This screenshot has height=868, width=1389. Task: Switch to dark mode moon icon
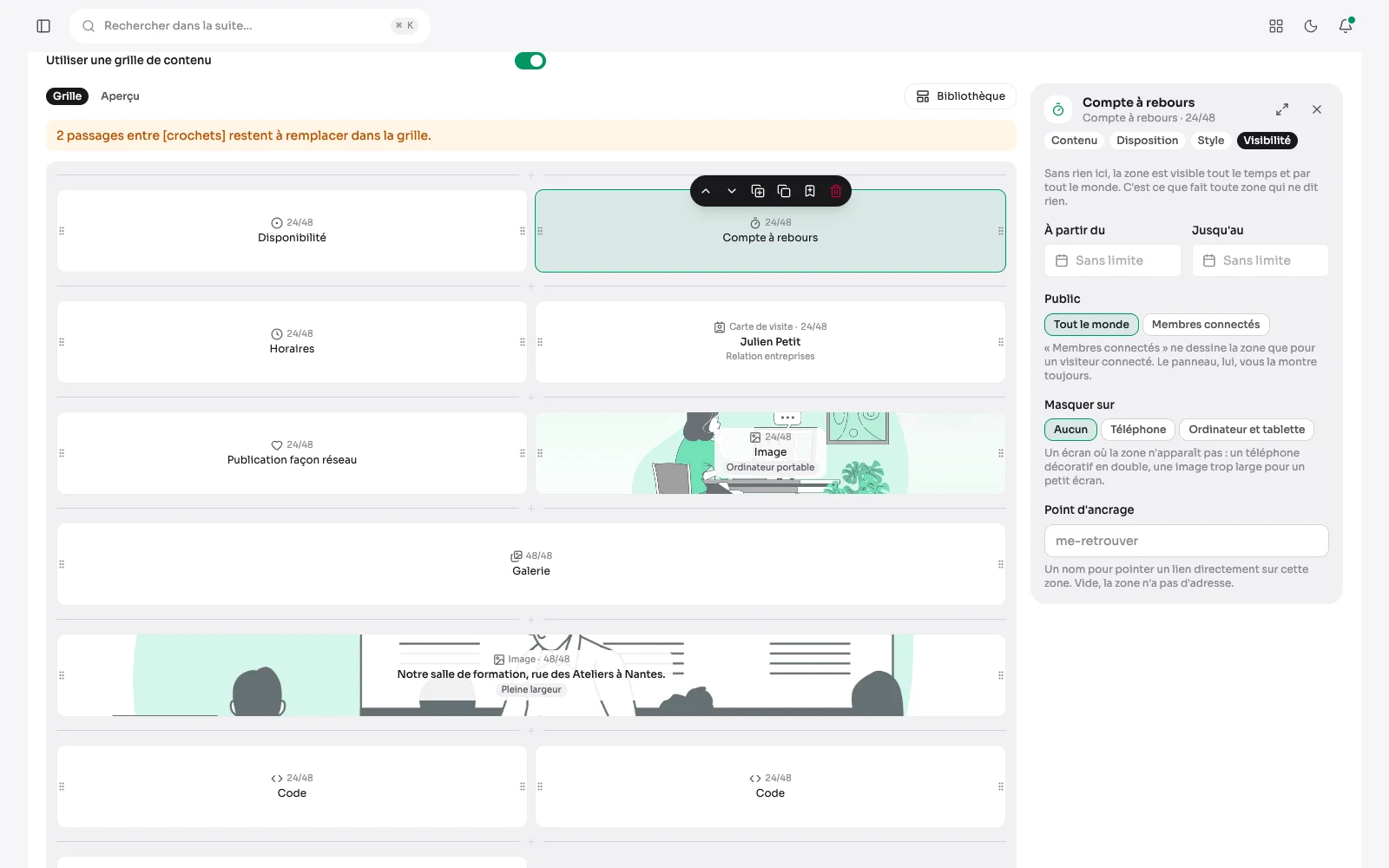pyautogui.click(x=1311, y=26)
